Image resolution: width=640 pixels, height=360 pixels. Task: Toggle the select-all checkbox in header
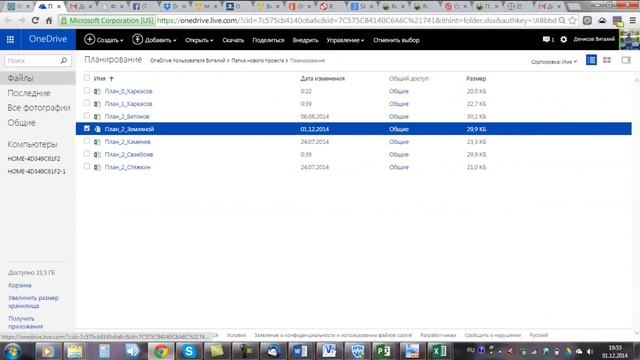[x=87, y=78]
